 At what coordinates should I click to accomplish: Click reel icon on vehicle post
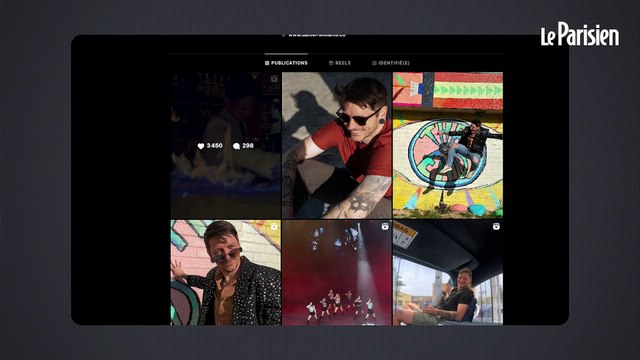496,226
